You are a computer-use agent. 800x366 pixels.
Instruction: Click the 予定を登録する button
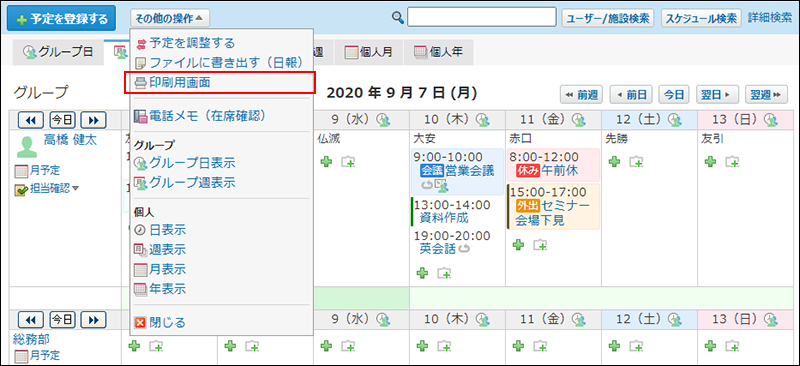(x=61, y=19)
